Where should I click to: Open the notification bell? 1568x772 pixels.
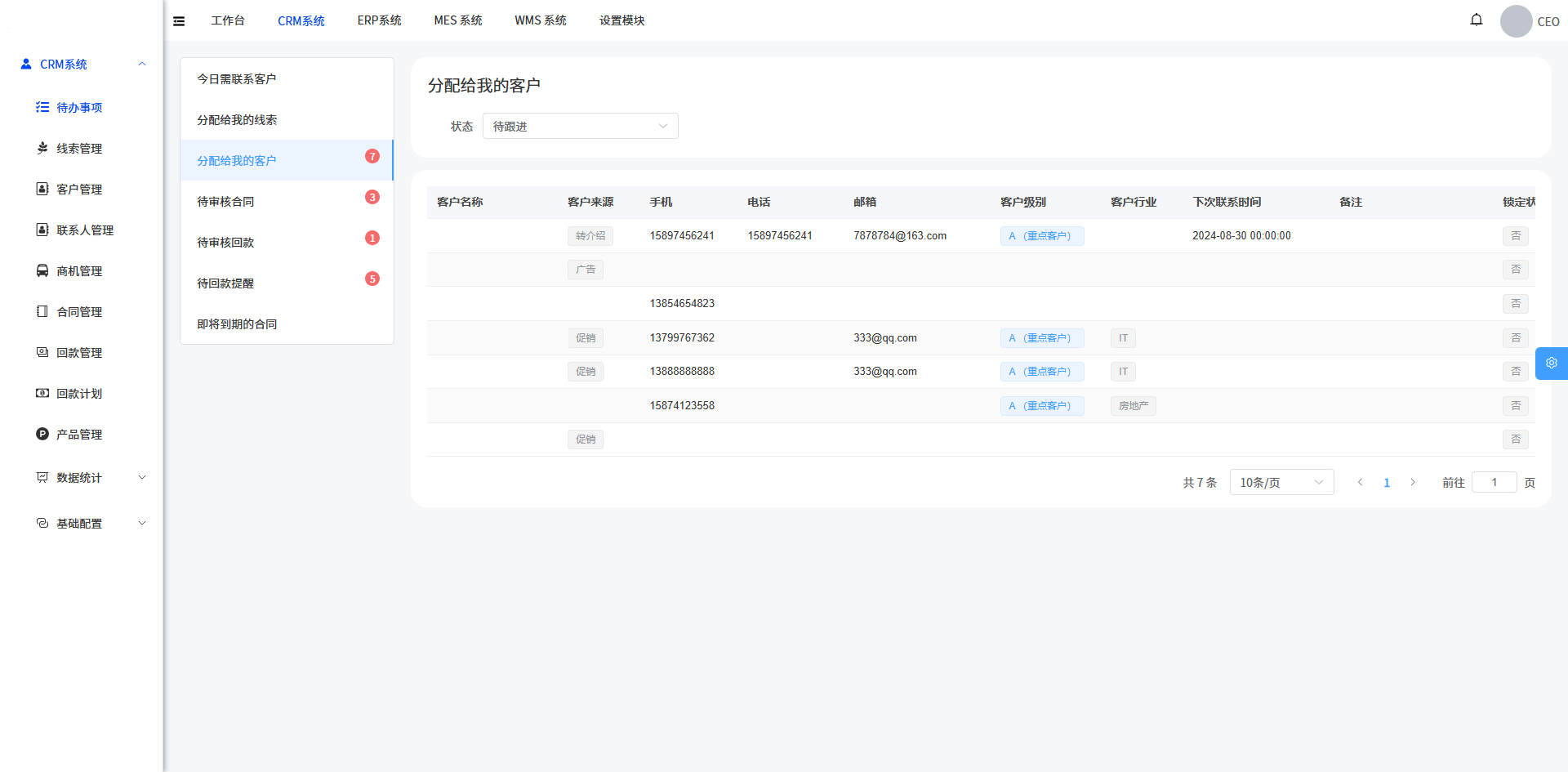click(x=1476, y=20)
